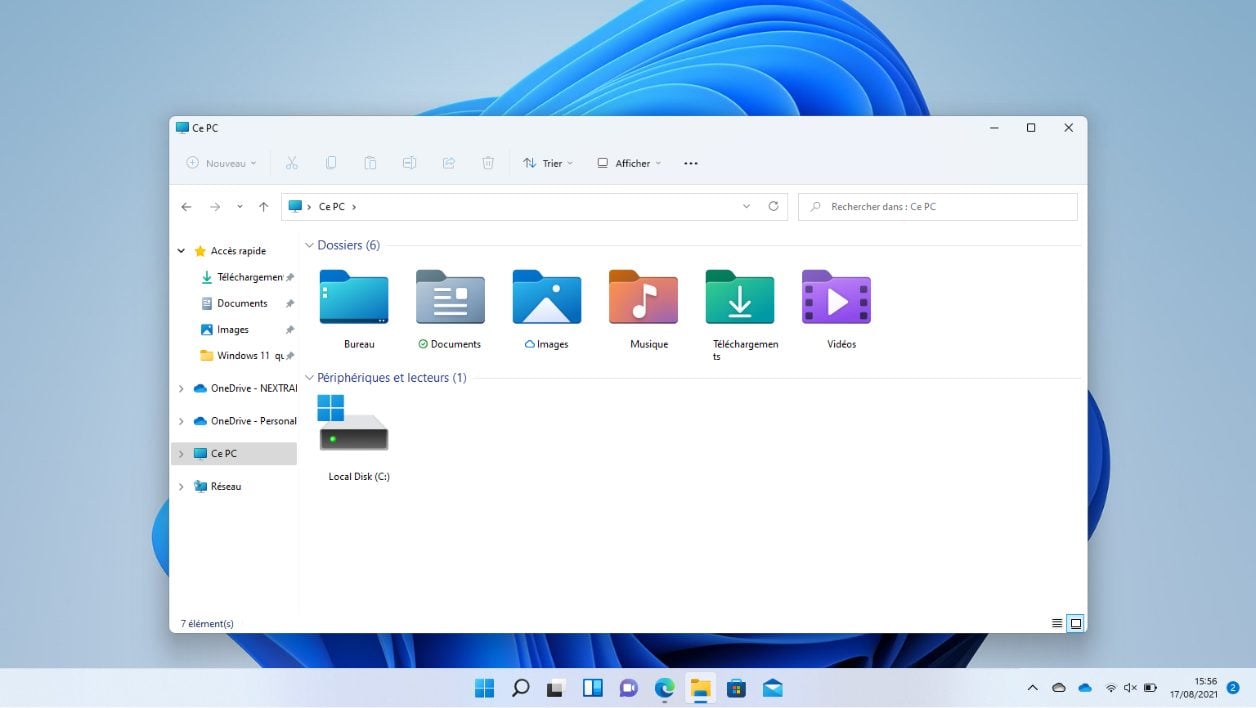Collapse the Accès rapide tree node
Viewport: 1256px width, 708px height.
tap(181, 251)
